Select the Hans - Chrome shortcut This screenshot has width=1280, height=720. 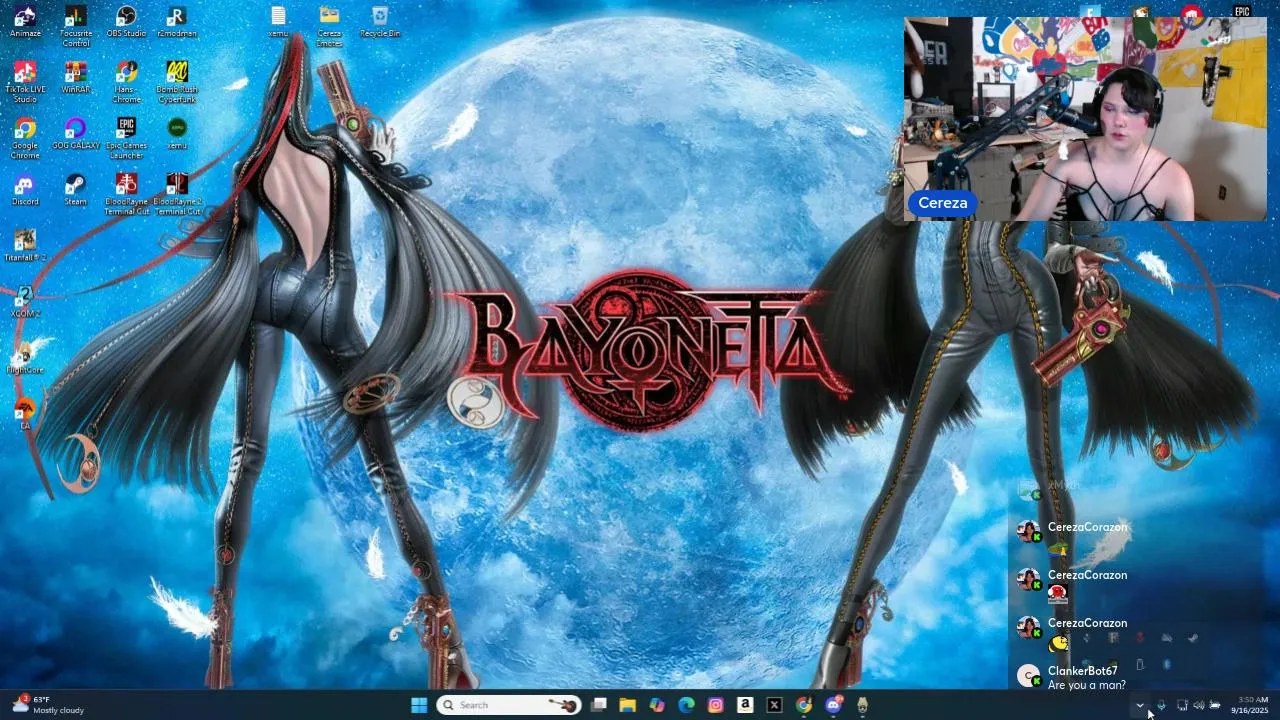(126, 82)
